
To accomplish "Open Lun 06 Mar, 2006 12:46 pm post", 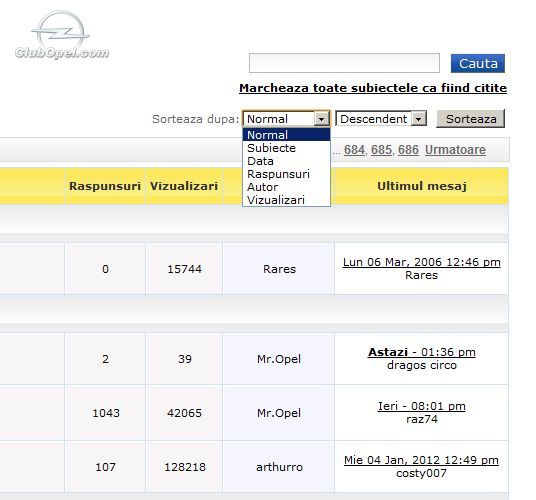I will point(421,262).
